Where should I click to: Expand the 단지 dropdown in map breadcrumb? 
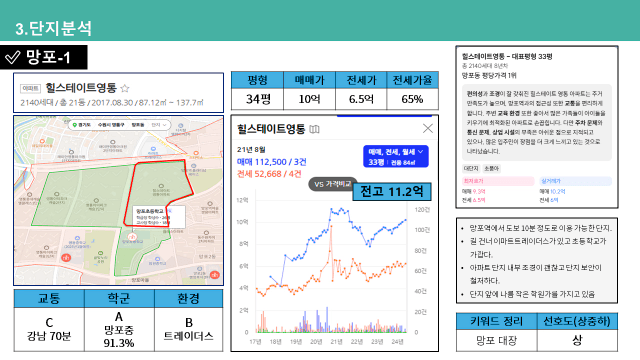point(159,125)
